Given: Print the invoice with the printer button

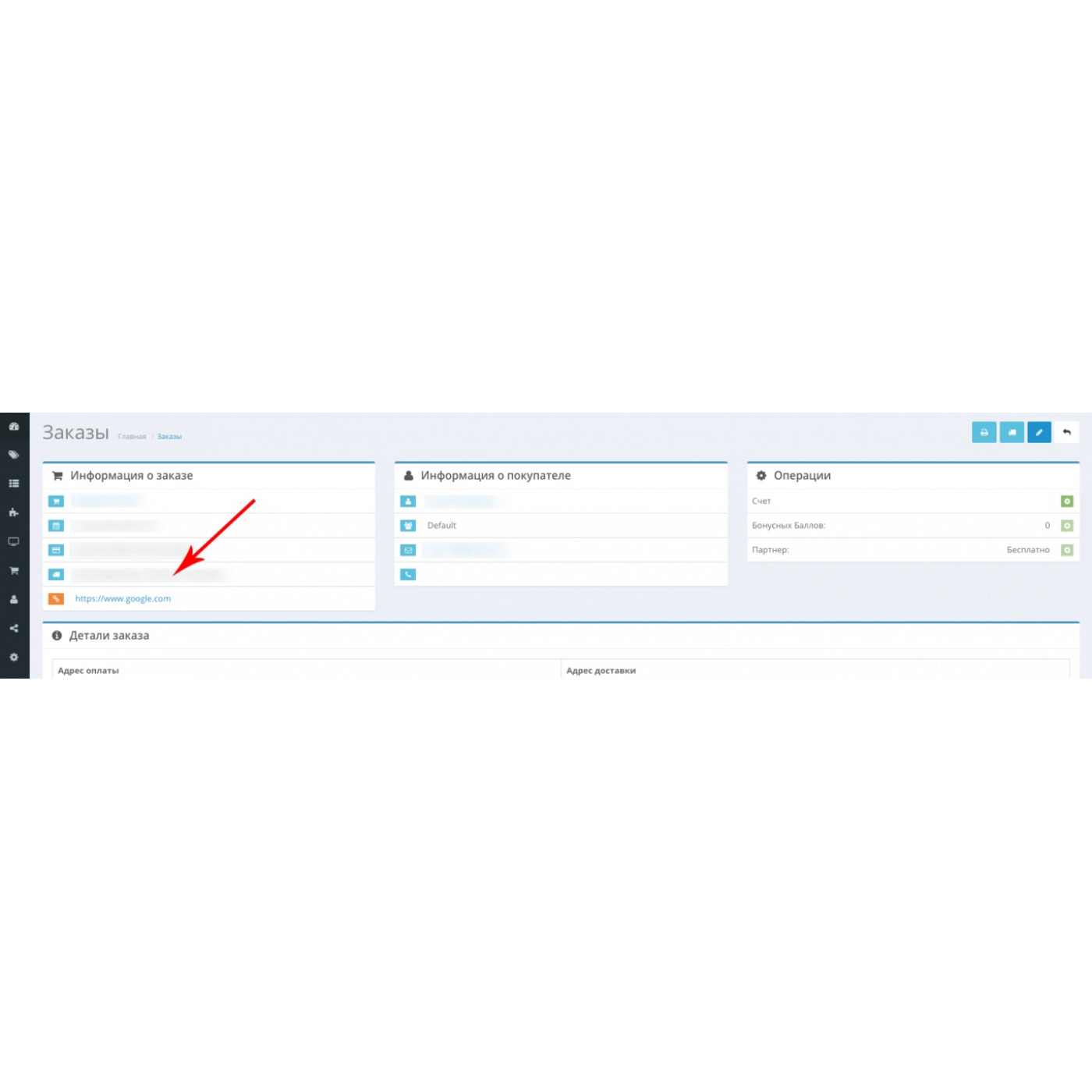Looking at the screenshot, I should [x=984, y=432].
